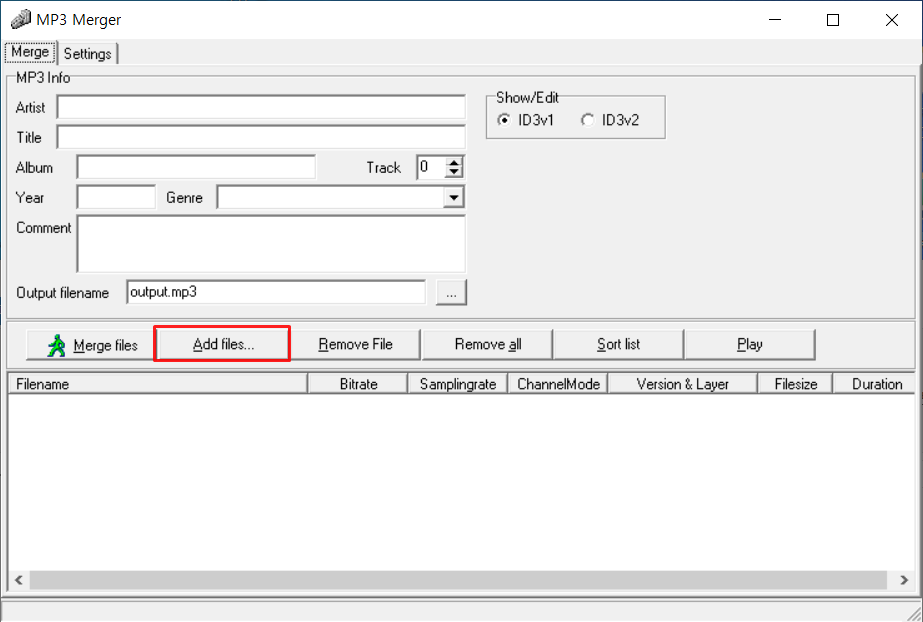The width and height of the screenshot is (923, 622).
Task: Click the Output filename field
Action: tap(275, 292)
